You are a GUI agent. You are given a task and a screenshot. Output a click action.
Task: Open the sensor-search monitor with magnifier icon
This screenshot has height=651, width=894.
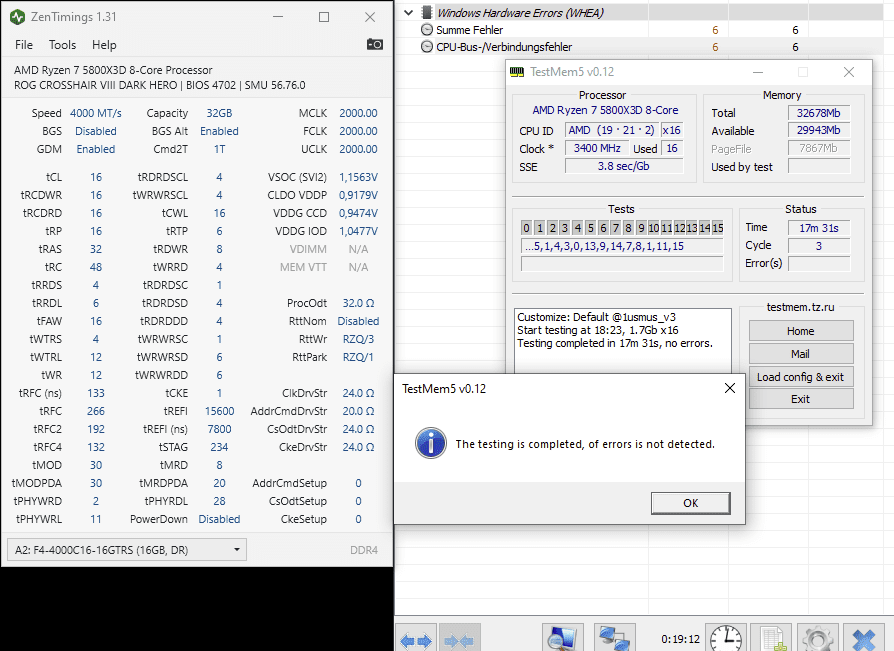point(563,638)
